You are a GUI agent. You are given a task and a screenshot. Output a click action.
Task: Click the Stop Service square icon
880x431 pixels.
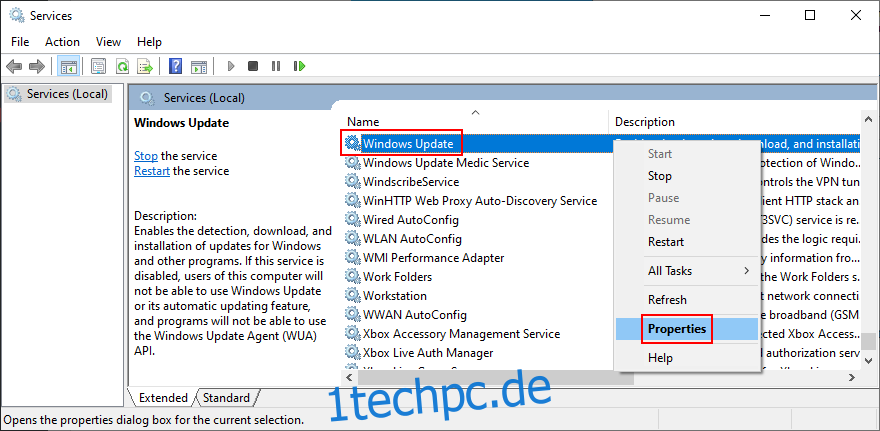pyautogui.click(x=253, y=66)
